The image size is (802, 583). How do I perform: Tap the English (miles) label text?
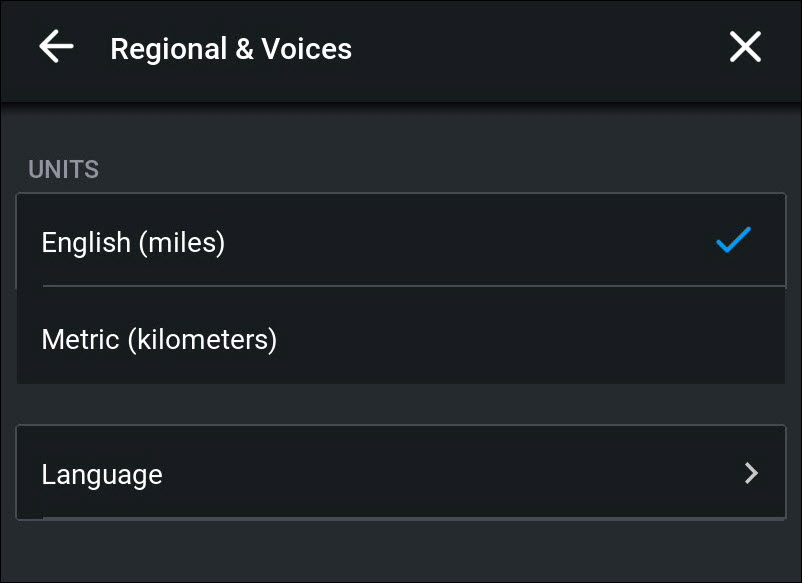click(x=133, y=242)
